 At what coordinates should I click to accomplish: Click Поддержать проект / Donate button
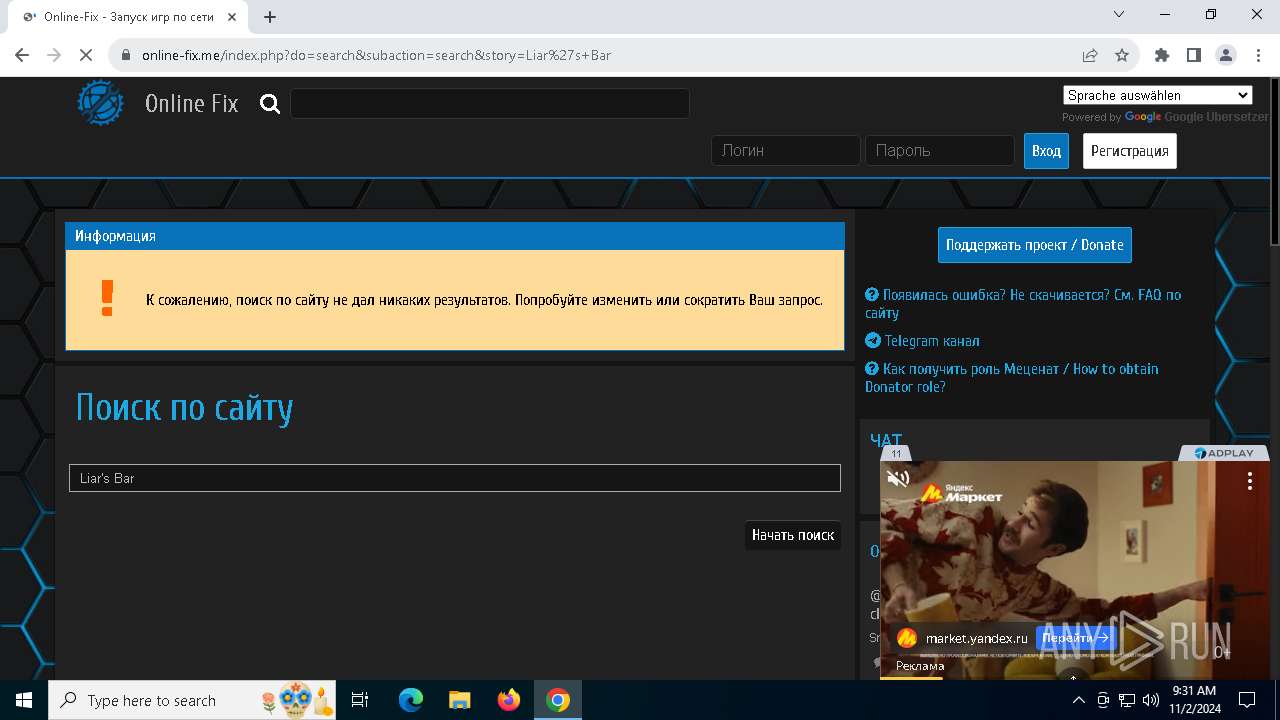[x=1035, y=245]
